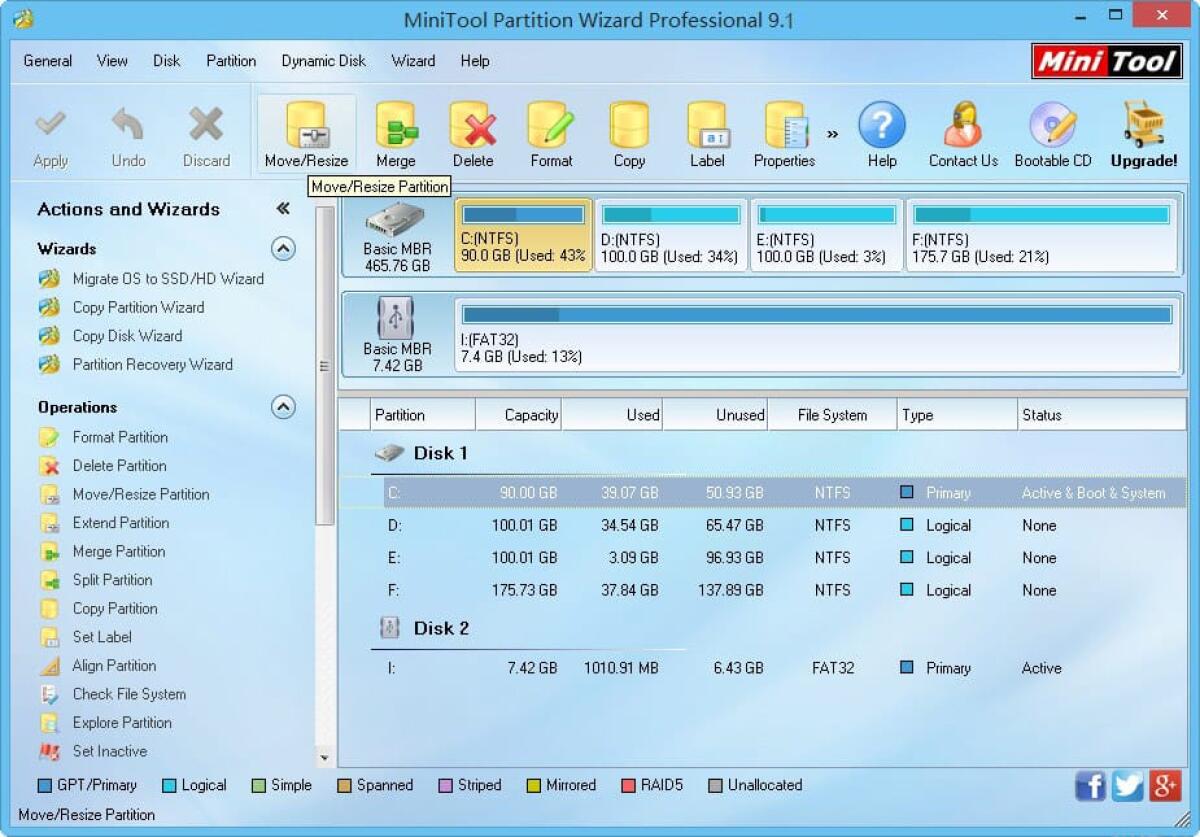The height and width of the screenshot is (837, 1200).
Task: Launch the Bootable CD creator
Action: pyautogui.click(x=1052, y=132)
